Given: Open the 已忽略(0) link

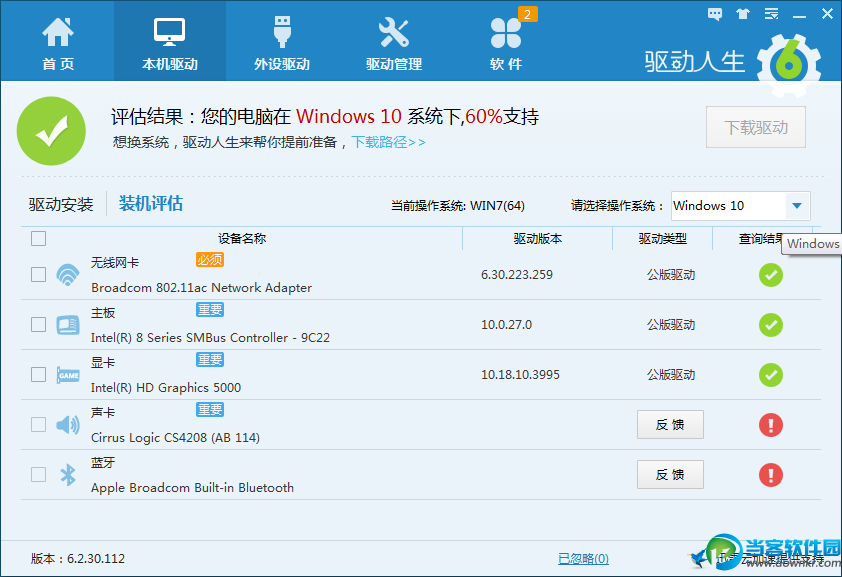Looking at the screenshot, I should point(583,559).
